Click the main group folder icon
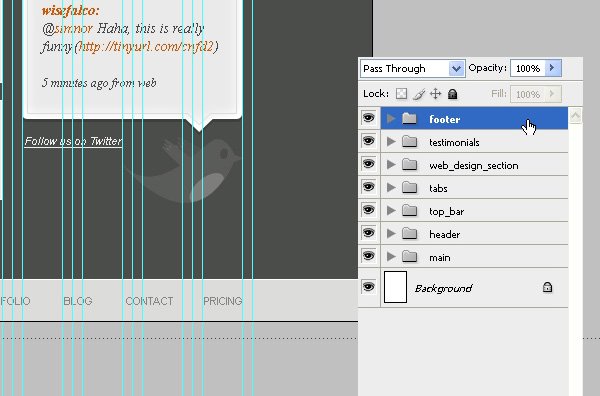Screen dimensions: 600x396 coord(409,257)
